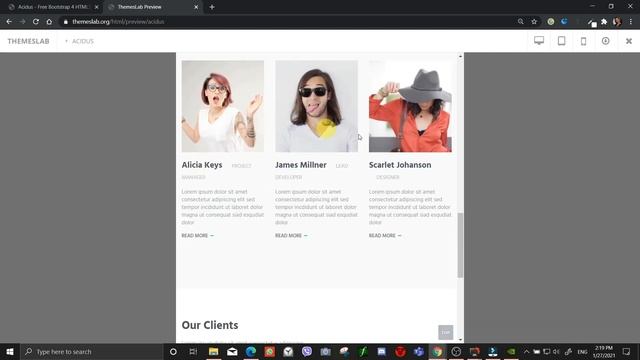
Task: Open Task View on taskbar
Action: [193, 351]
